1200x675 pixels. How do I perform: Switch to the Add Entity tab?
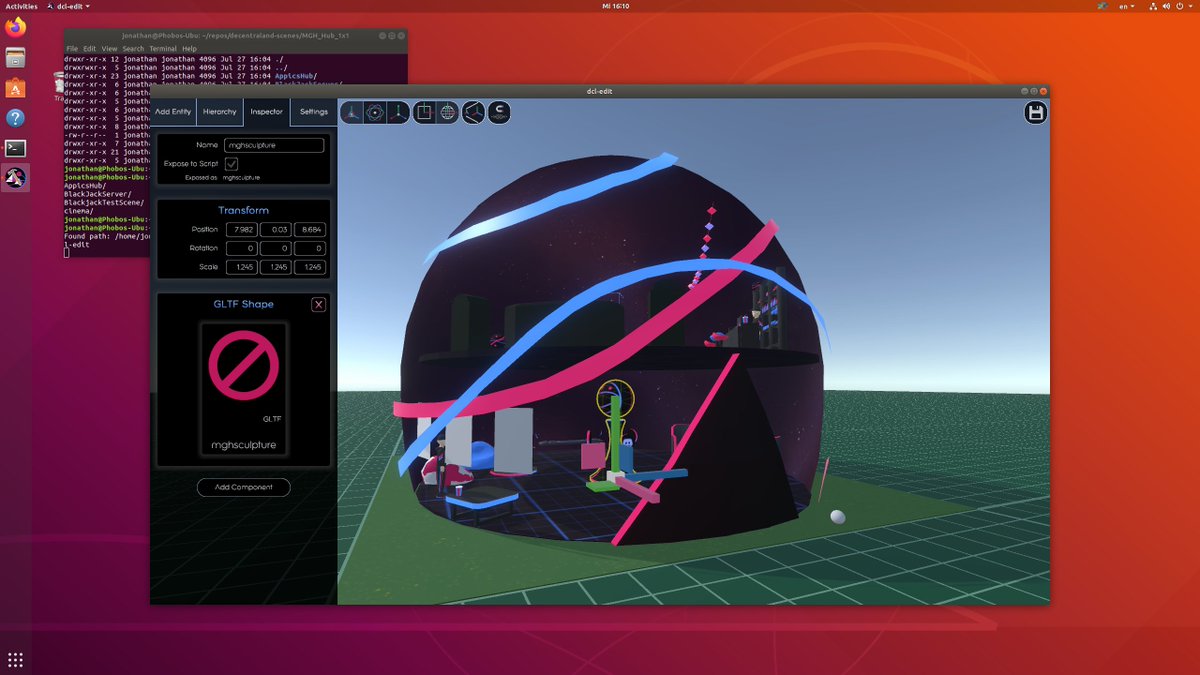click(173, 112)
